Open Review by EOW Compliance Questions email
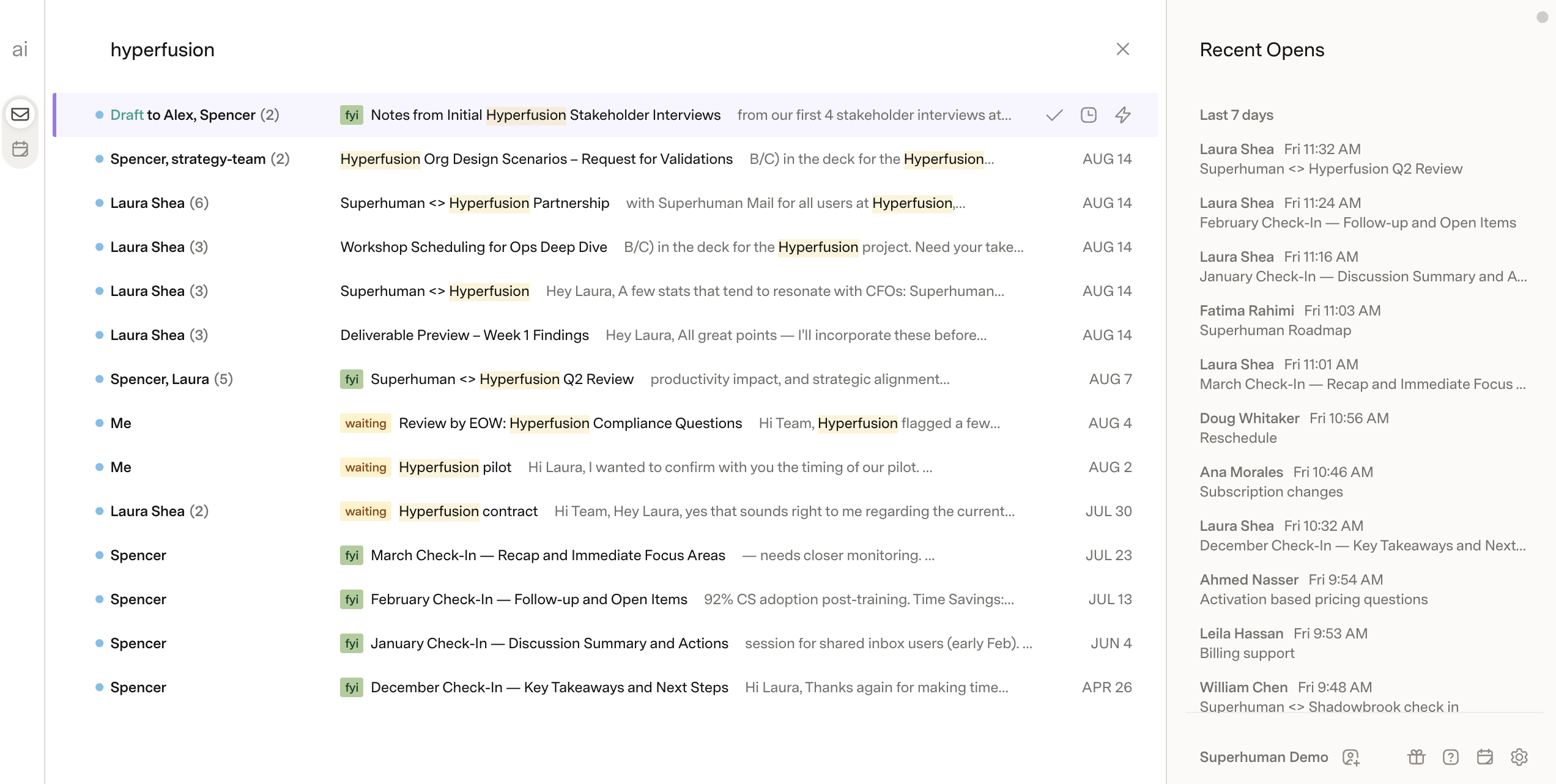This screenshot has height=784, width=1556. tap(606, 423)
